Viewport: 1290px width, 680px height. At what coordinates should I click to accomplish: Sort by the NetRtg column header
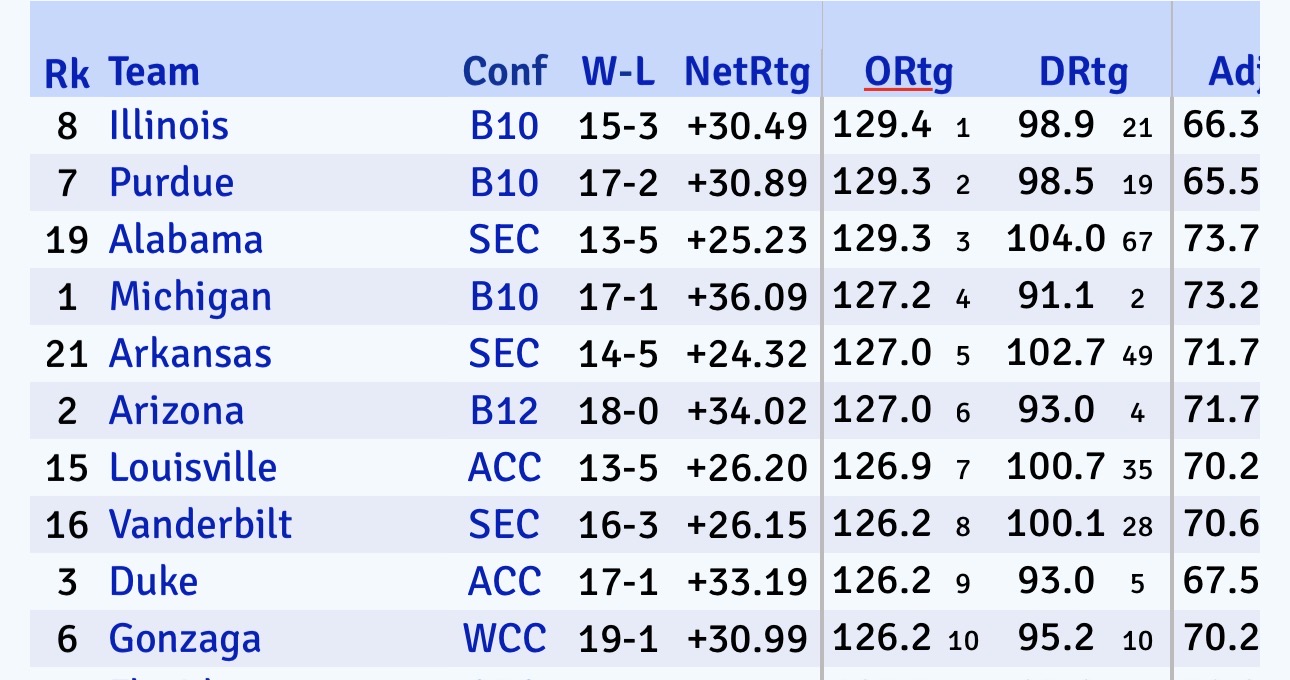click(x=746, y=72)
